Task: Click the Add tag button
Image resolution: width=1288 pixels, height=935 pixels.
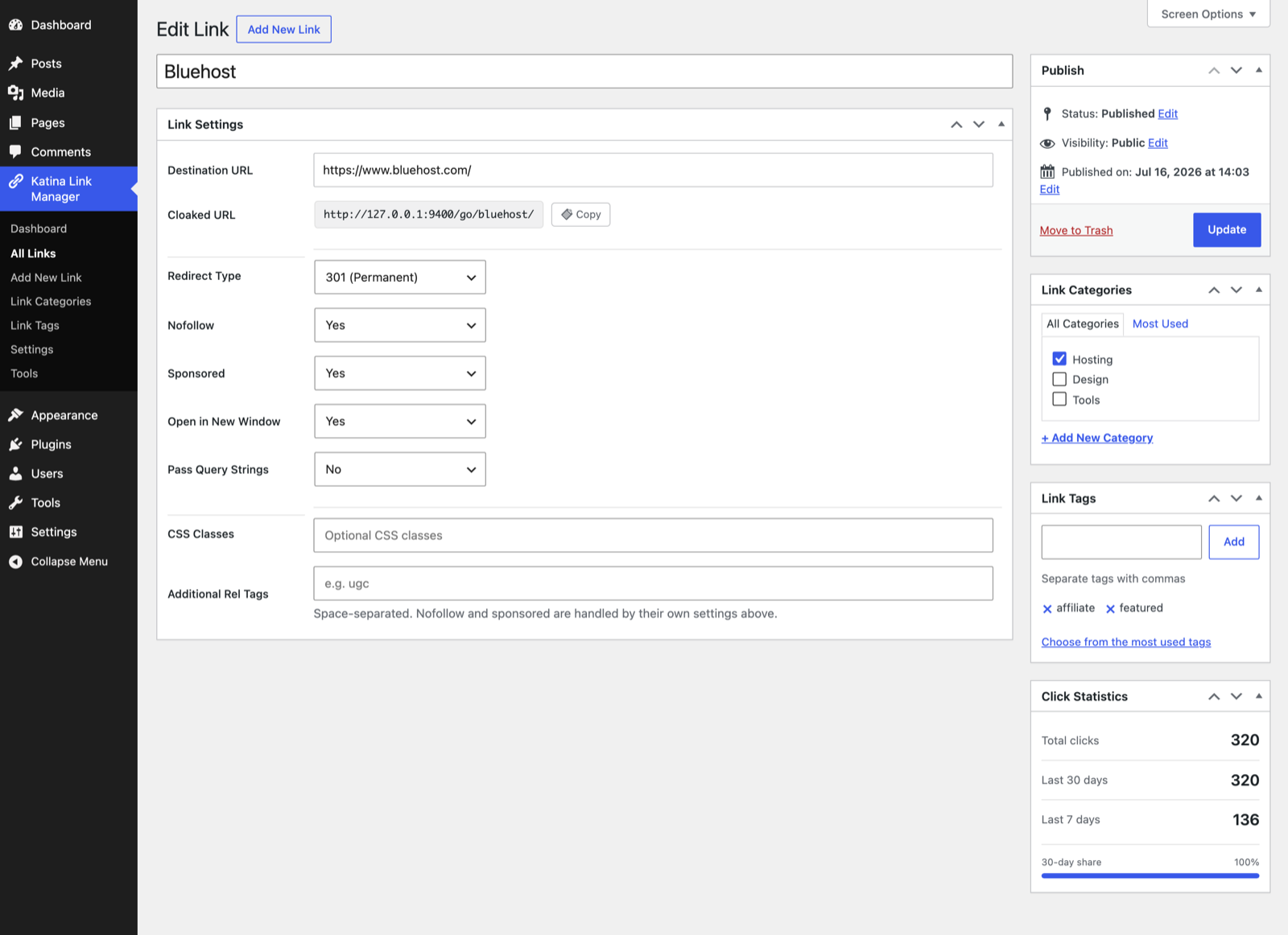Action: tap(1234, 542)
